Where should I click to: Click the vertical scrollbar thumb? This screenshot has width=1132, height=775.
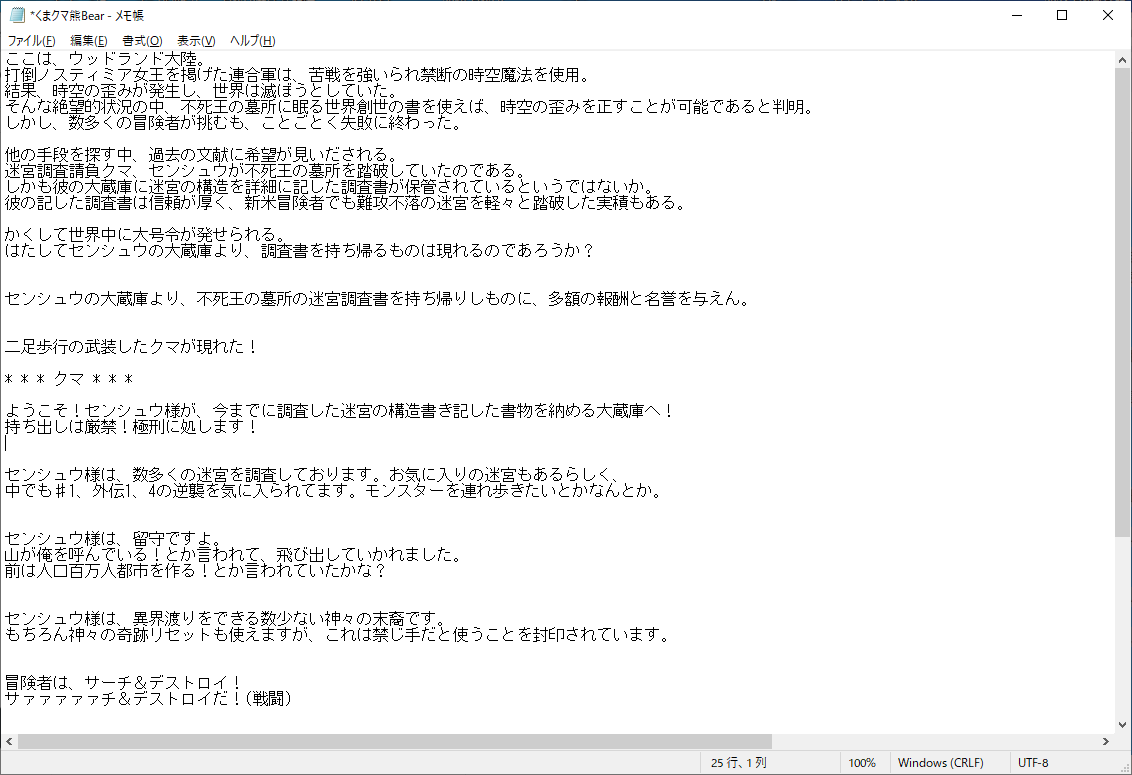pos(1123,302)
